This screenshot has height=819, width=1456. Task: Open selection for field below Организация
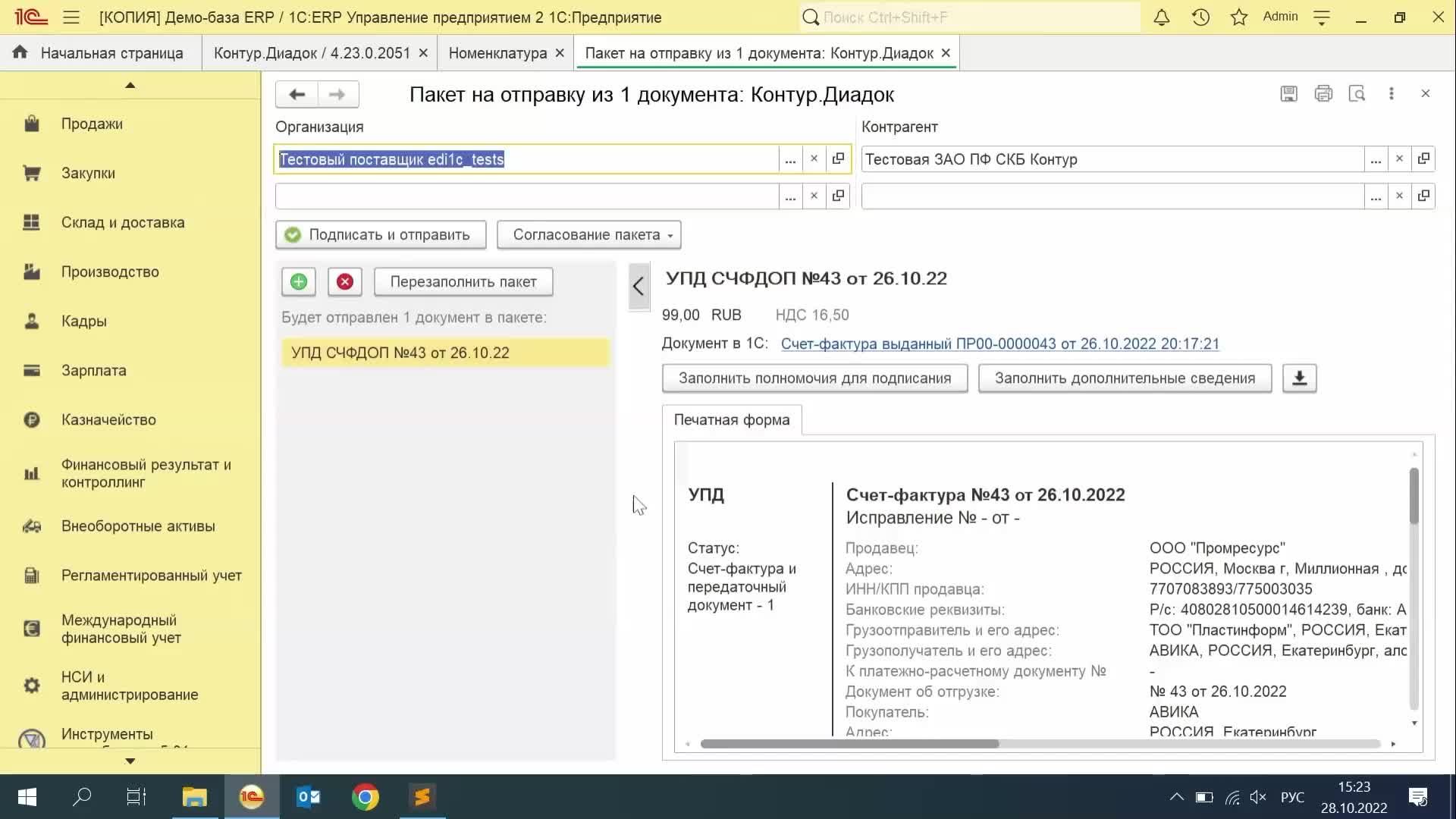(x=790, y=196)
